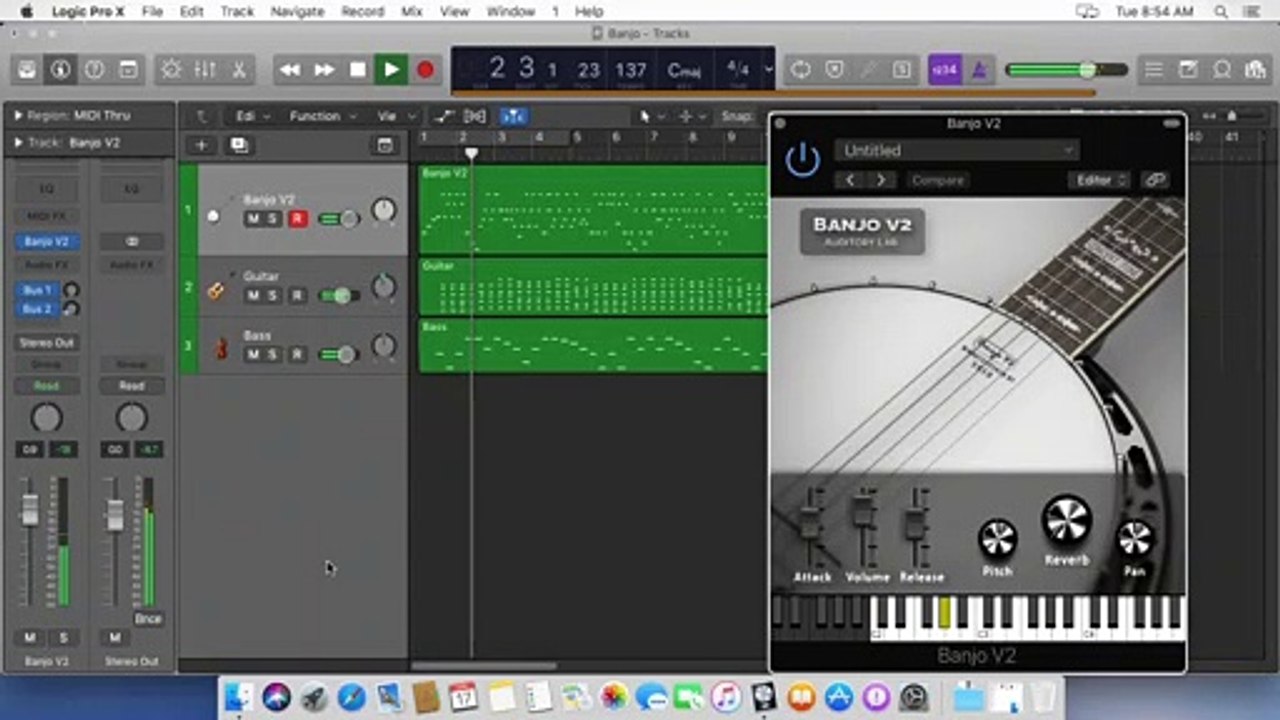Click the Bus 1 send slot
Viewport: 1280px width, 720px height.
coord(37,290)
